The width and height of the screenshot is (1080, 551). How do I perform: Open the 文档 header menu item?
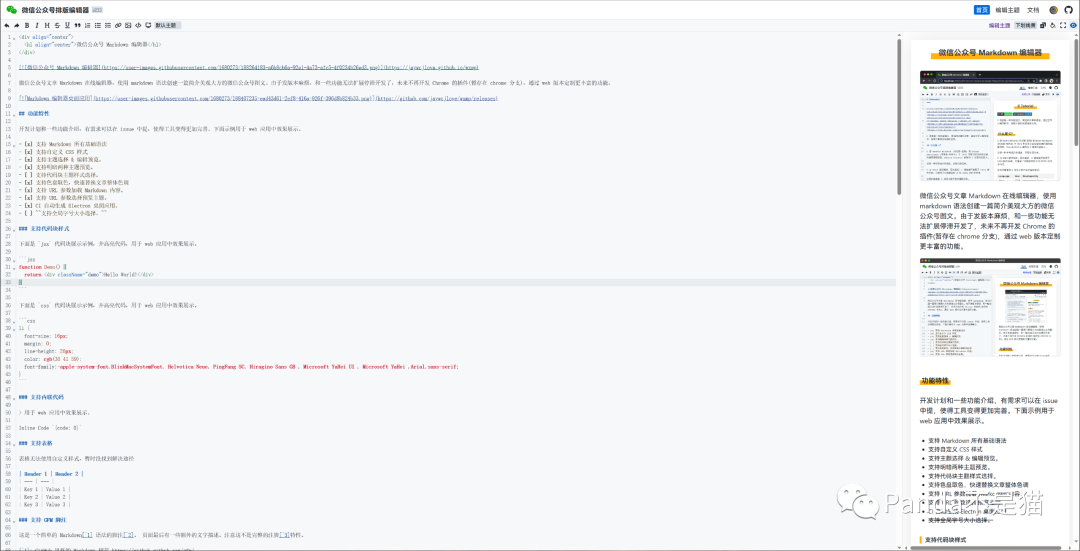tap(1033, 10)
